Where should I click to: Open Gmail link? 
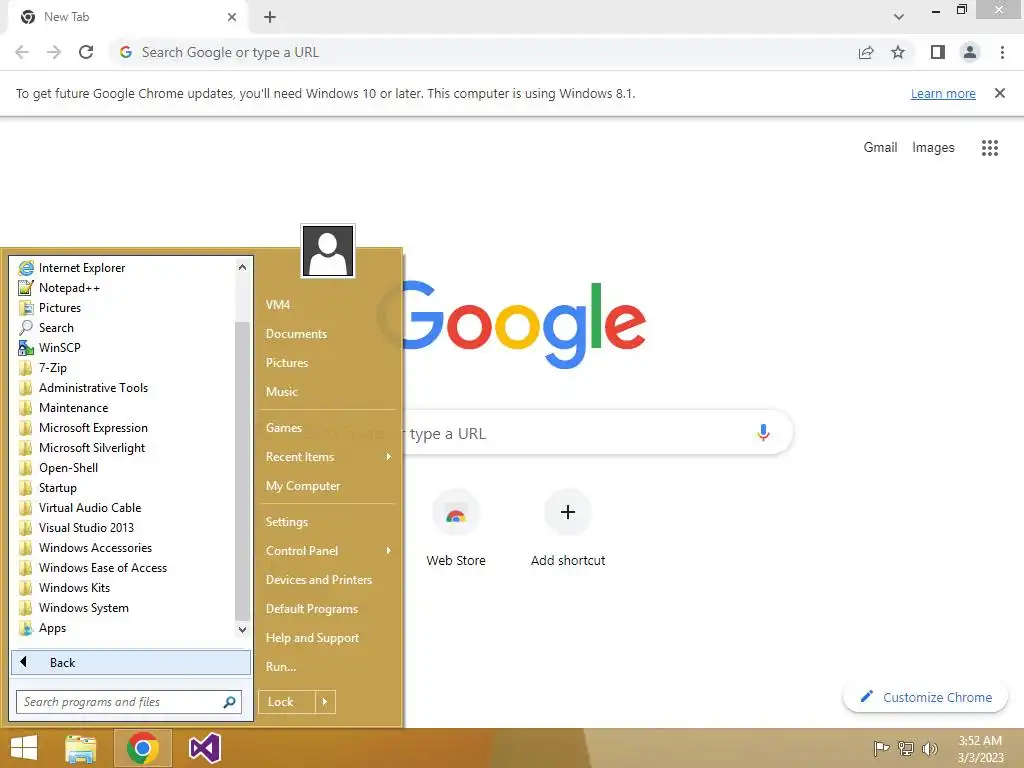(x=880, y=148)
